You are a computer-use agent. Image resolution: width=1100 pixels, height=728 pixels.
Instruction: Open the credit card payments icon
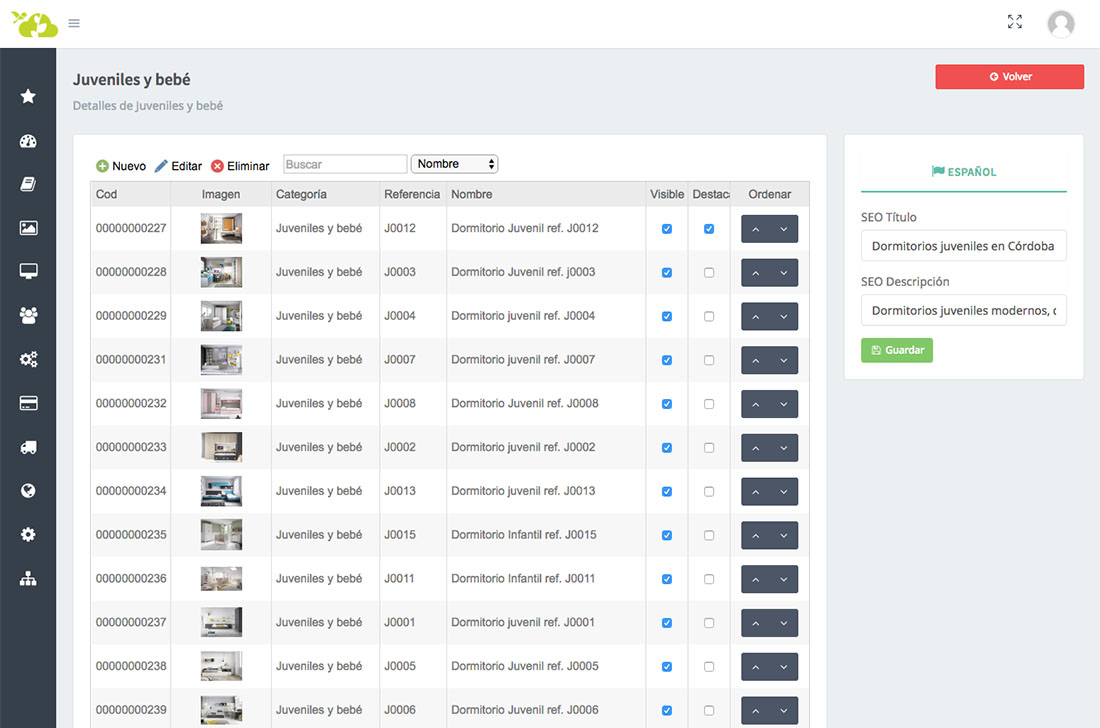coord(28,403)
